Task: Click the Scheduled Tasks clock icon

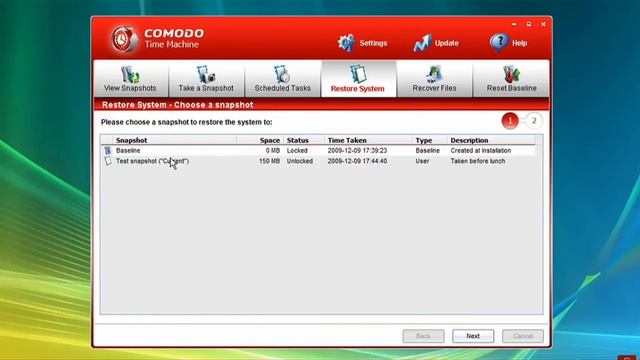Action: point(282,74)
